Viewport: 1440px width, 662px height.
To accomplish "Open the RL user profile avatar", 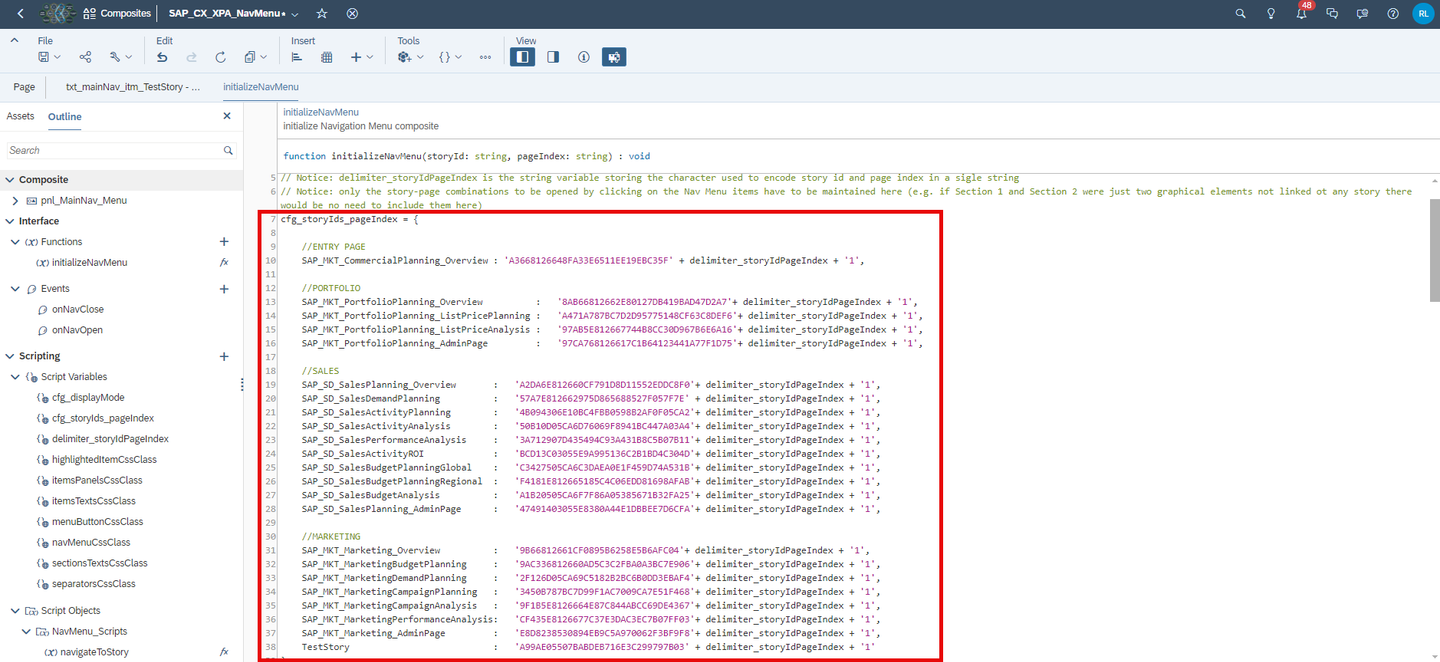I will click(1423, 14).
